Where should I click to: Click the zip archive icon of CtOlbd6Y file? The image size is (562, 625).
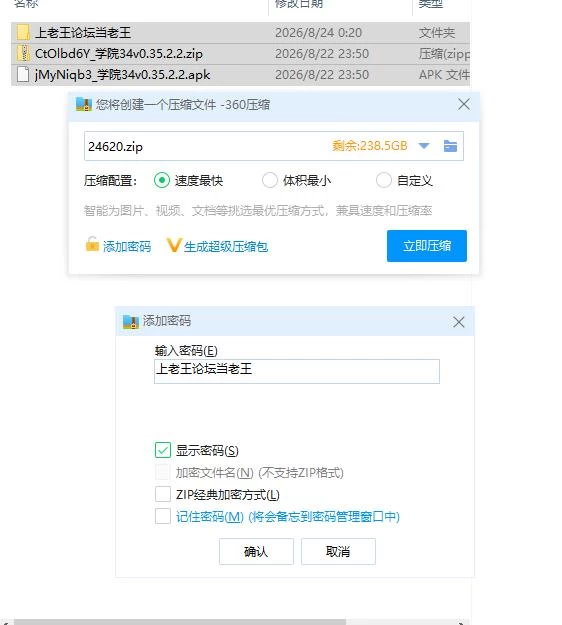click(23, 53)
